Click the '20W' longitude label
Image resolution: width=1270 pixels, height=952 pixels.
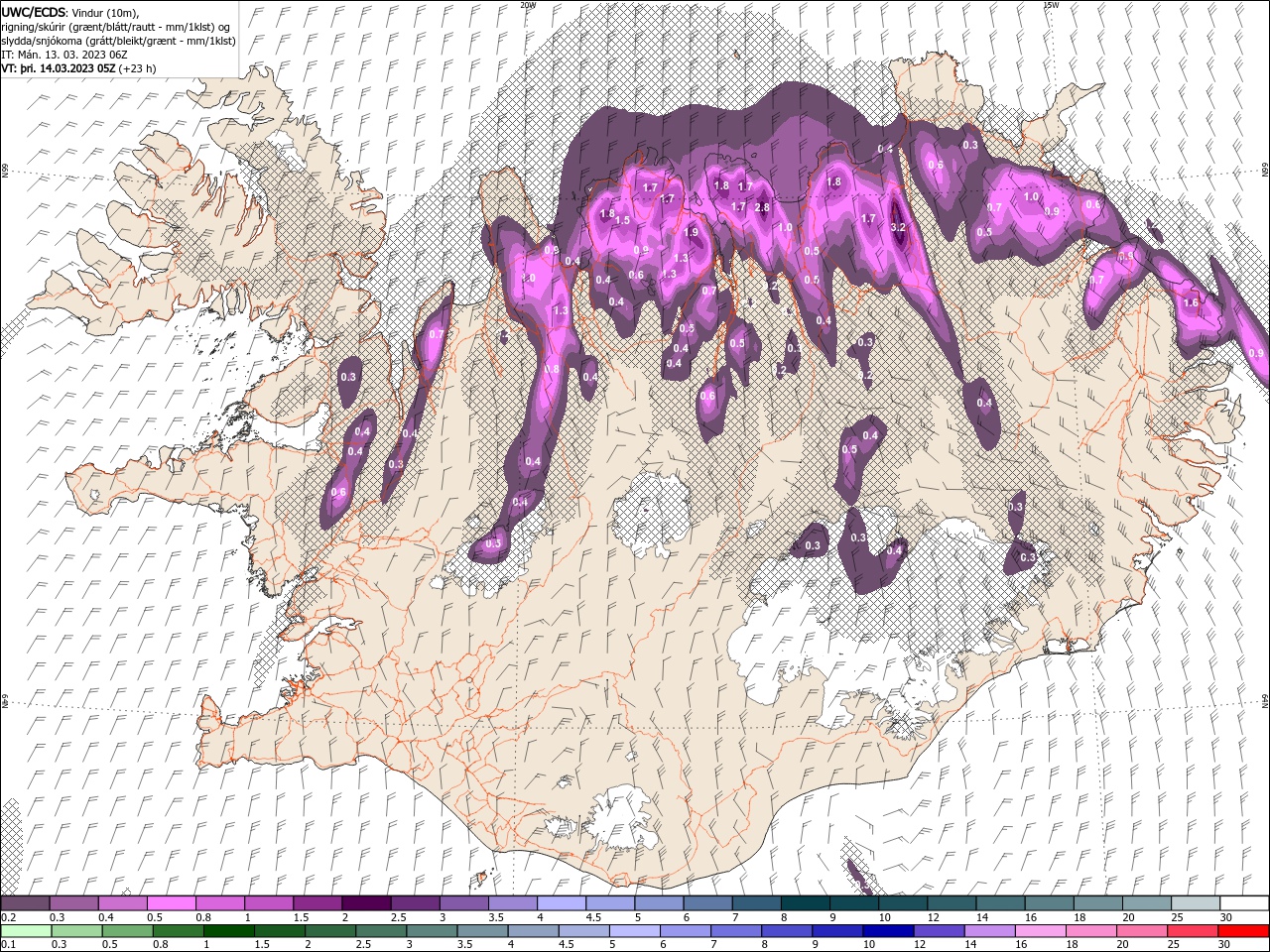[528, 5]
